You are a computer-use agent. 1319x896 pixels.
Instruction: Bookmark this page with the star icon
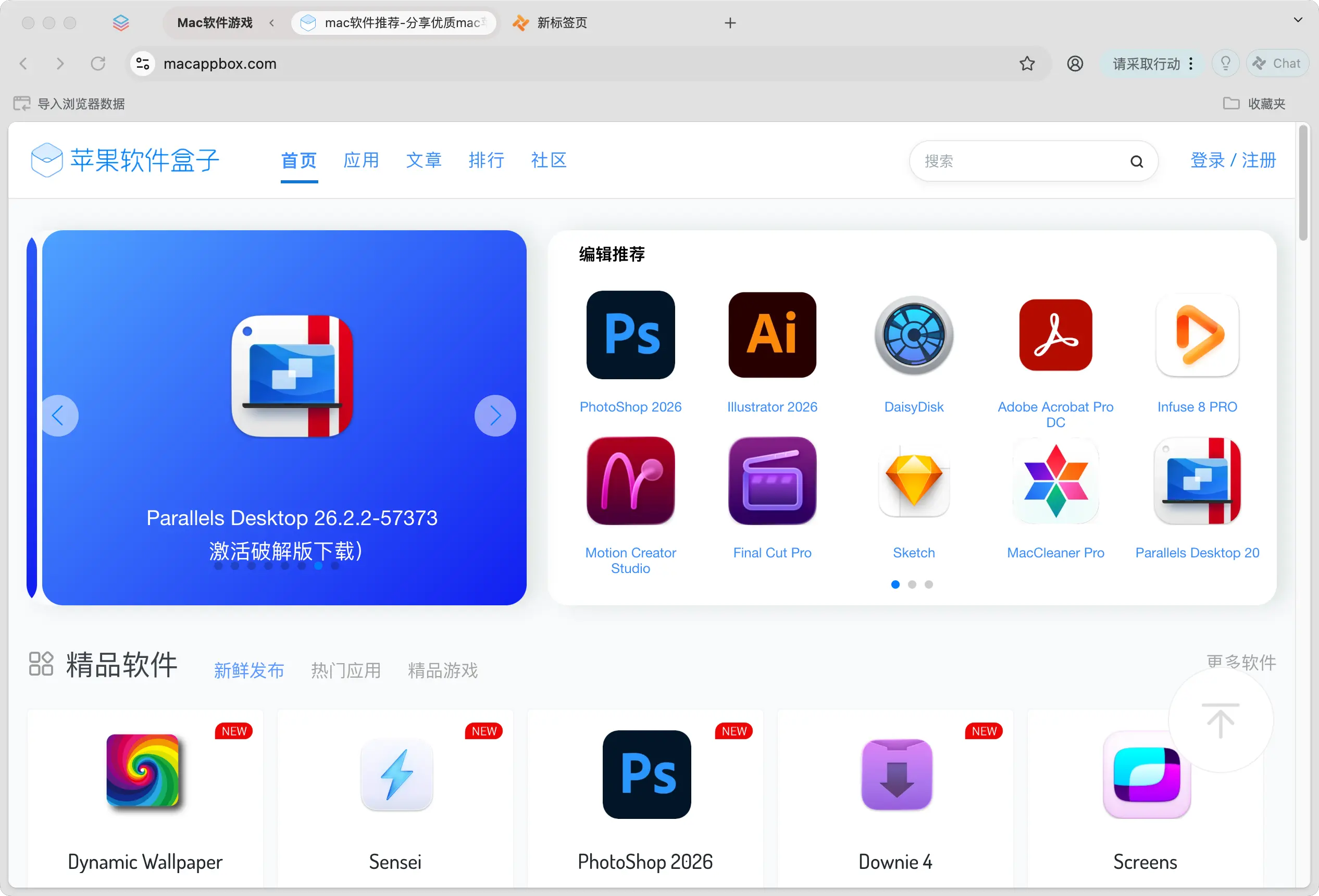coord(1026,64)
